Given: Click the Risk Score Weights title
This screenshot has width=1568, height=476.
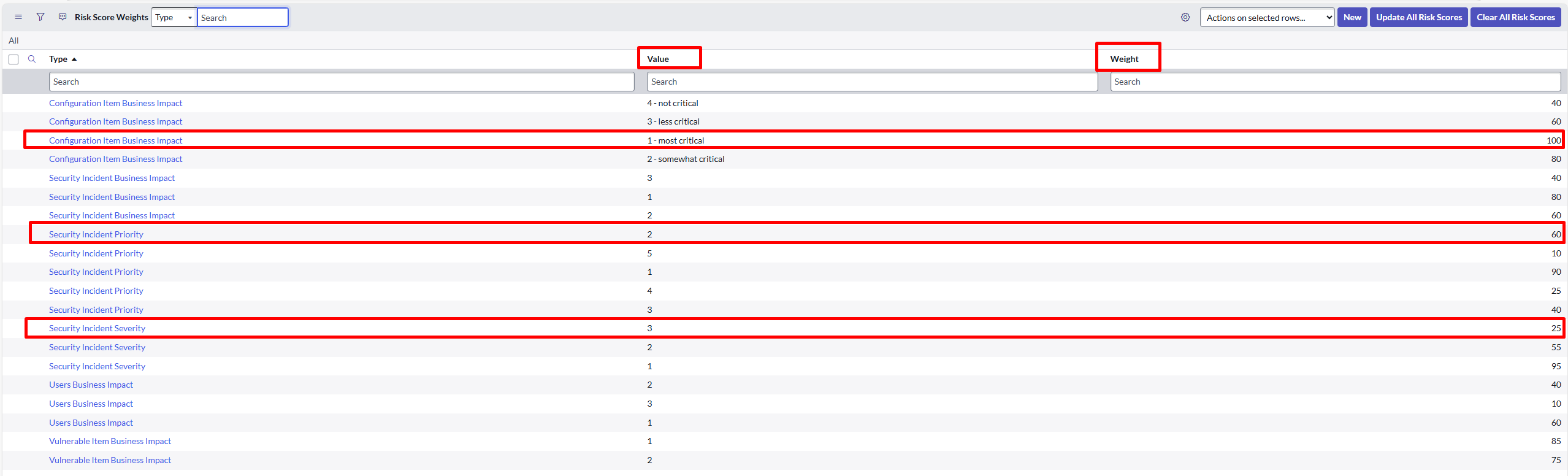Looking at the screenshot, I should [x=111, y=17].
